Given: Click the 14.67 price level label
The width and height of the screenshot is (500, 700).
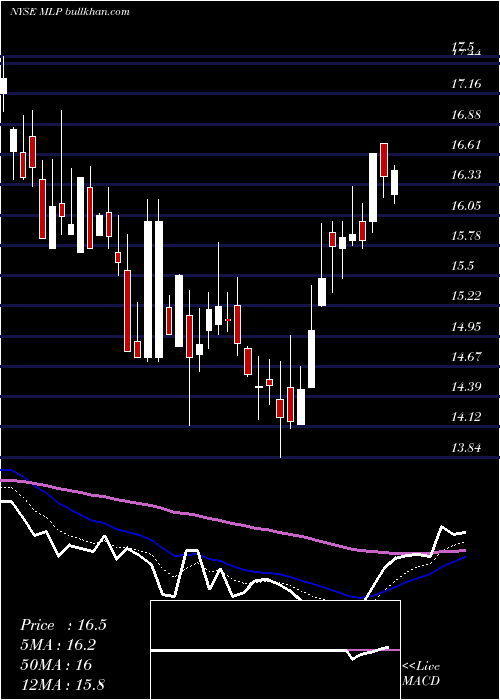Looking at the screenshot, I should tap(466, 356).
